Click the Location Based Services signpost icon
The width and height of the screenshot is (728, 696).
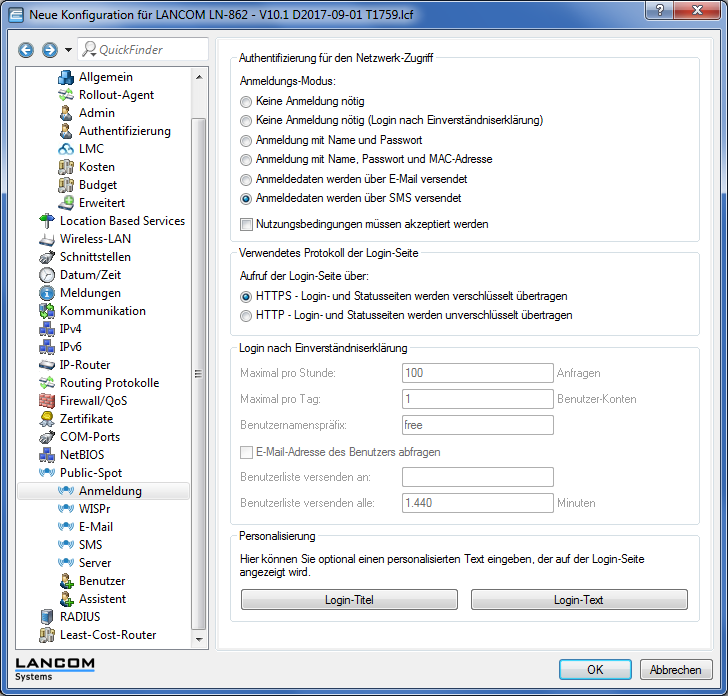click(46, 221)
